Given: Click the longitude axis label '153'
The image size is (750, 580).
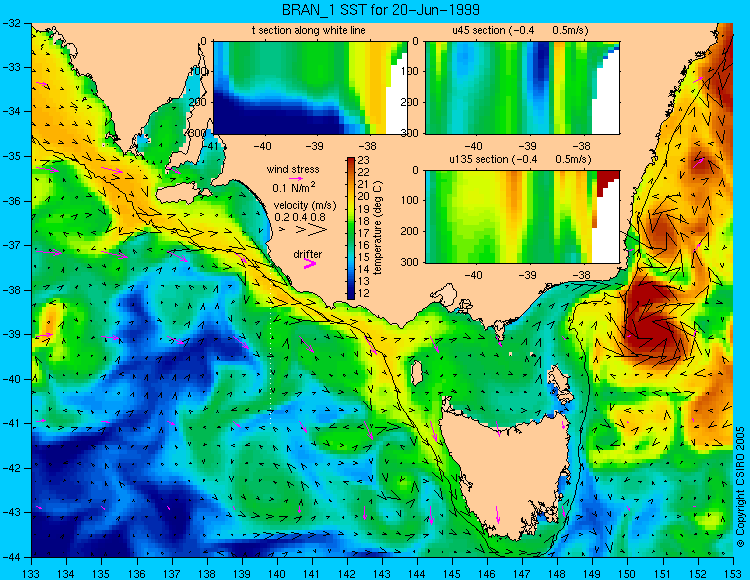Looking at the screenshot, I should pyautogui.click(x=733, y=573).
